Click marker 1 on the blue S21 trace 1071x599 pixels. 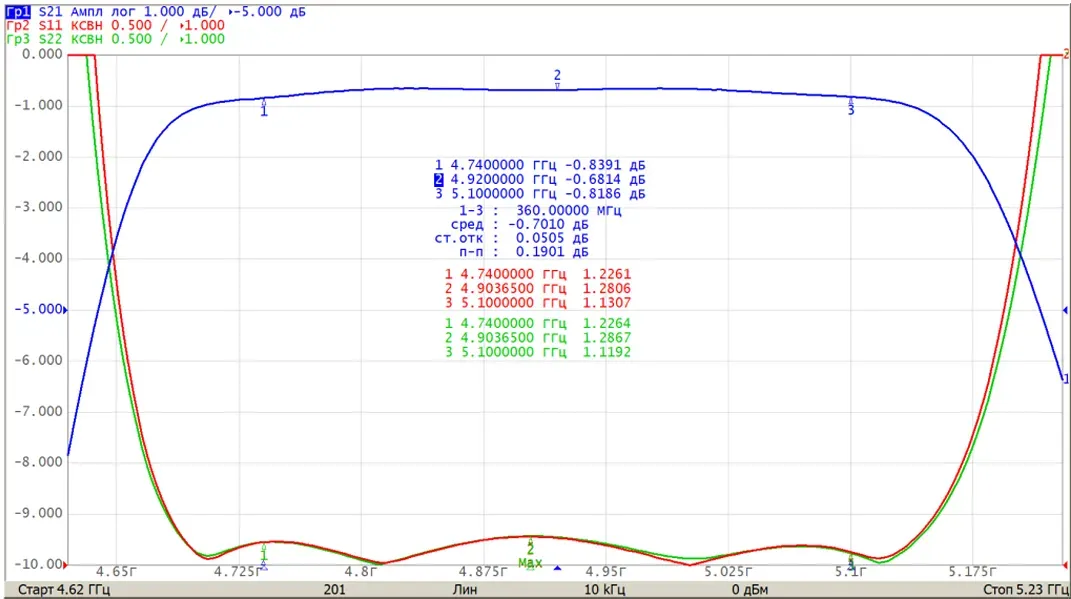pyautogui.click(x=264, y=108)
